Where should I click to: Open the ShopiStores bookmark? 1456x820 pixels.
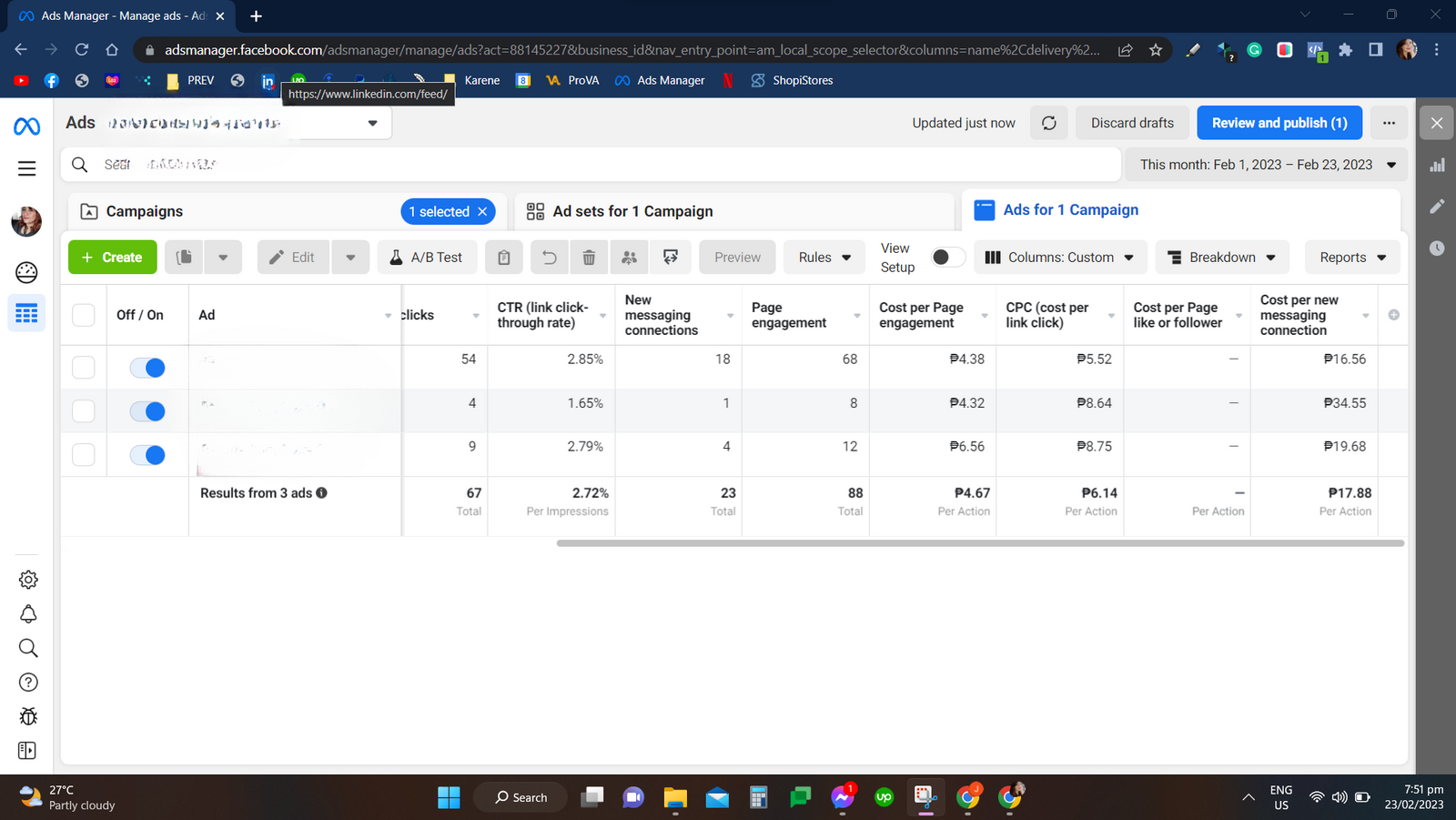click(792, 80)
